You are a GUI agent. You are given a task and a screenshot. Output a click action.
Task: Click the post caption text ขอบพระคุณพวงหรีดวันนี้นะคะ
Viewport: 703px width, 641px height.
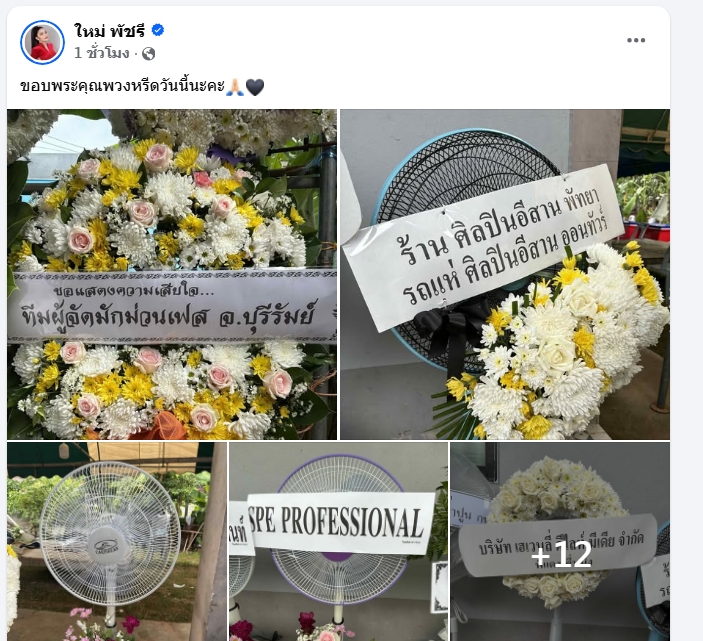[122, 86]
